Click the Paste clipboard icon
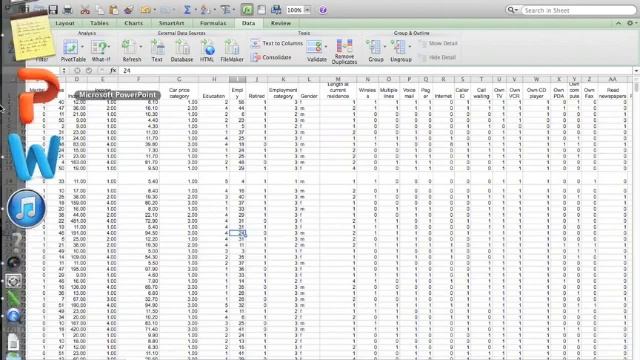Image resolution: width=640 pixels, height=360 pixels. (x=114, y=9)
